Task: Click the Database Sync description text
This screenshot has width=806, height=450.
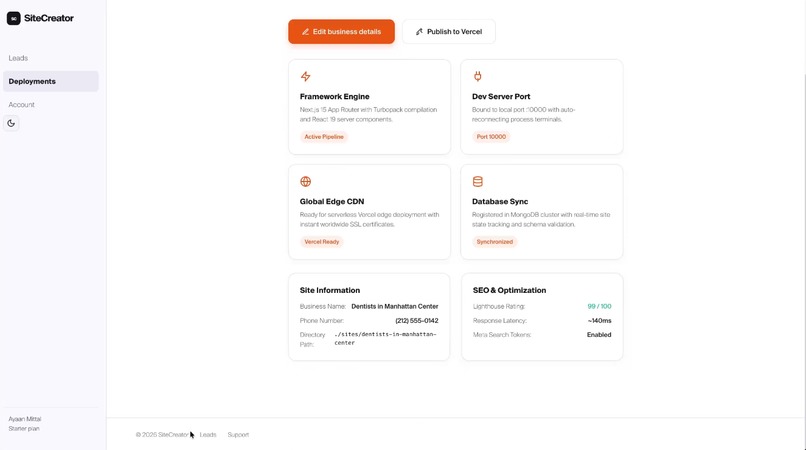Action: (x=541, y=220)
